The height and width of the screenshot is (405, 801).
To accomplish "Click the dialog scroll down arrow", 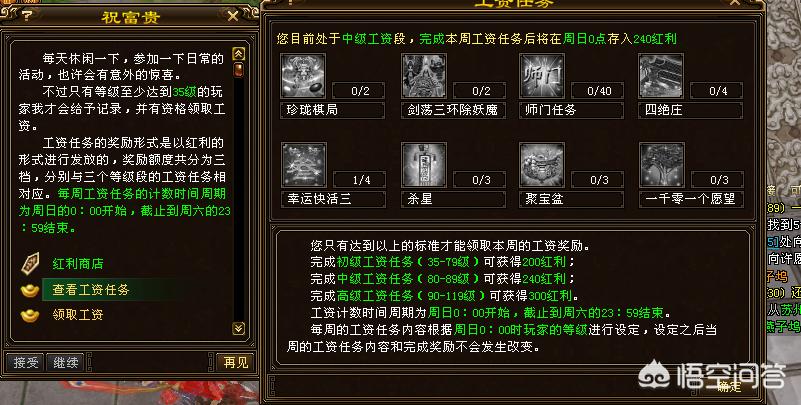I will (239, 328).
